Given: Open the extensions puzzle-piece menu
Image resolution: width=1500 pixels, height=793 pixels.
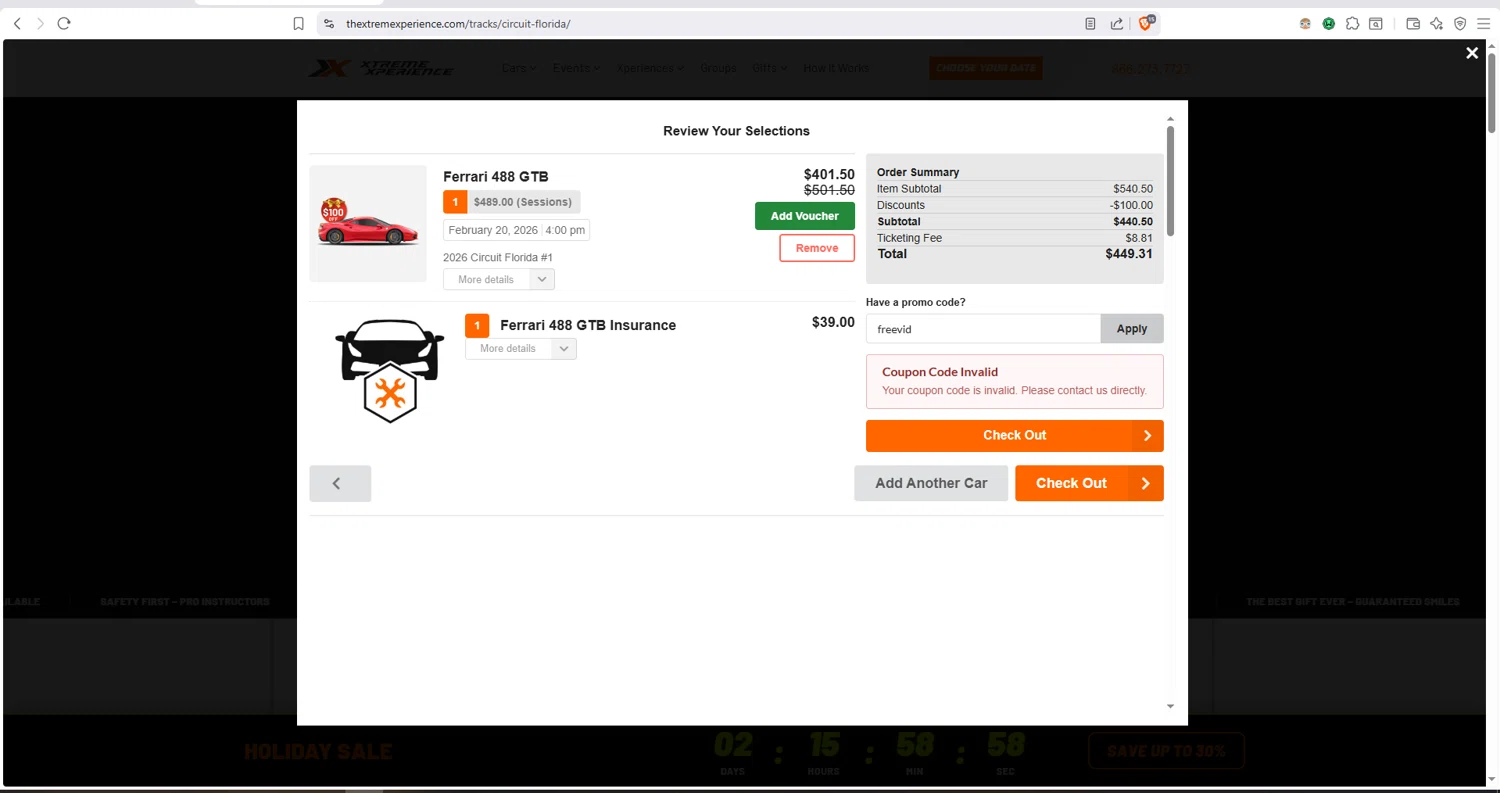Looking at the screenshot, I should [x=1352, y=23].
